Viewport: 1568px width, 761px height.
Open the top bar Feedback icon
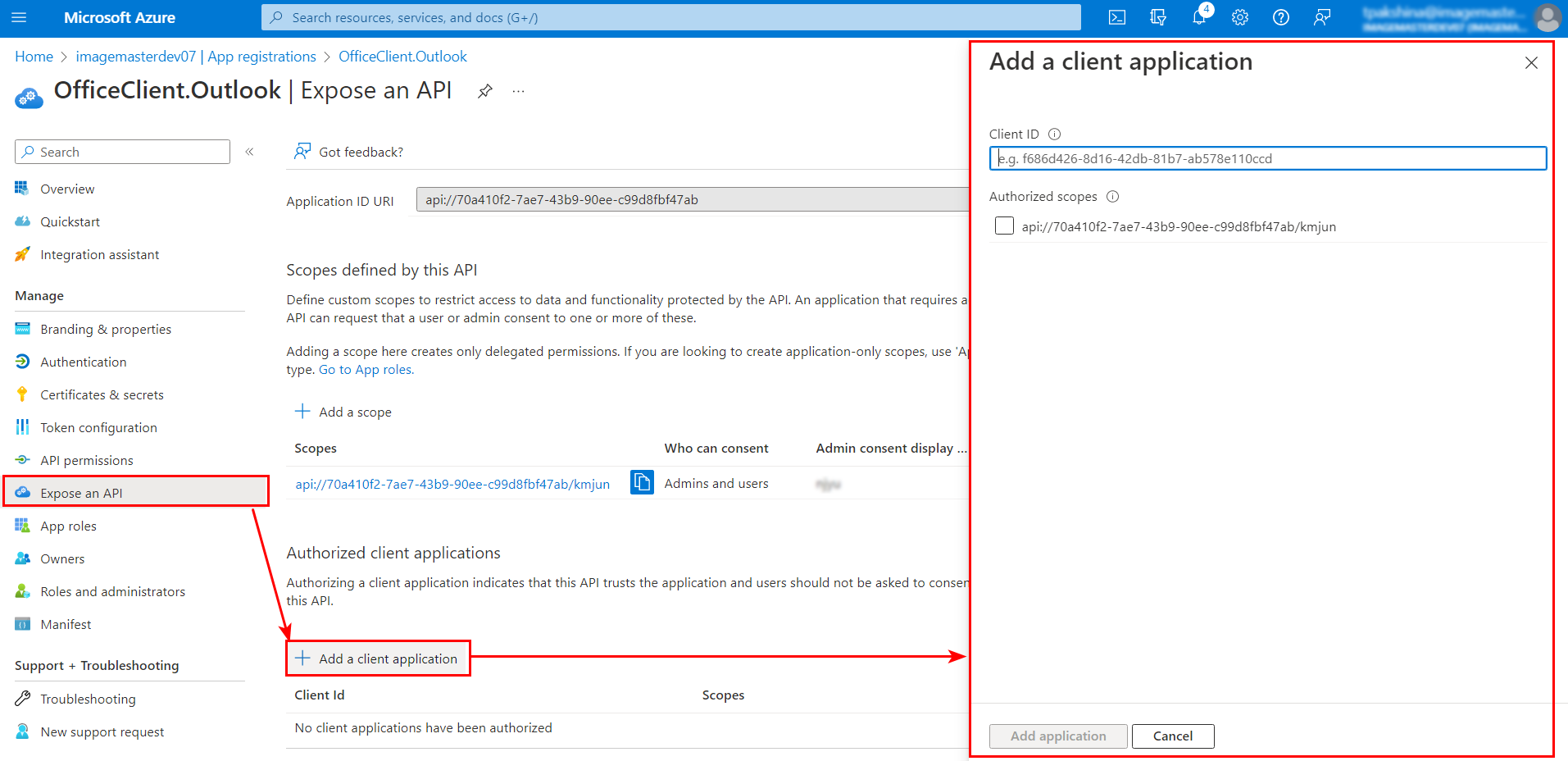[1321, 17]
